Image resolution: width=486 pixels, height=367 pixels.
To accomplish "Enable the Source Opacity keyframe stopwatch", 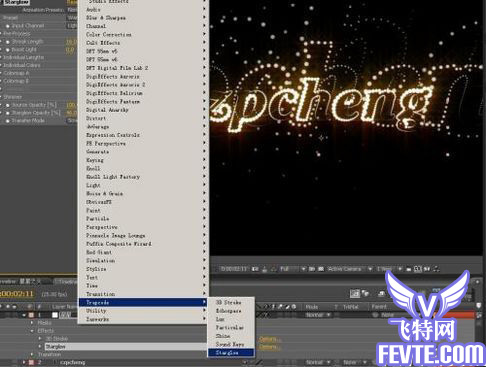I will pos(8,105).
